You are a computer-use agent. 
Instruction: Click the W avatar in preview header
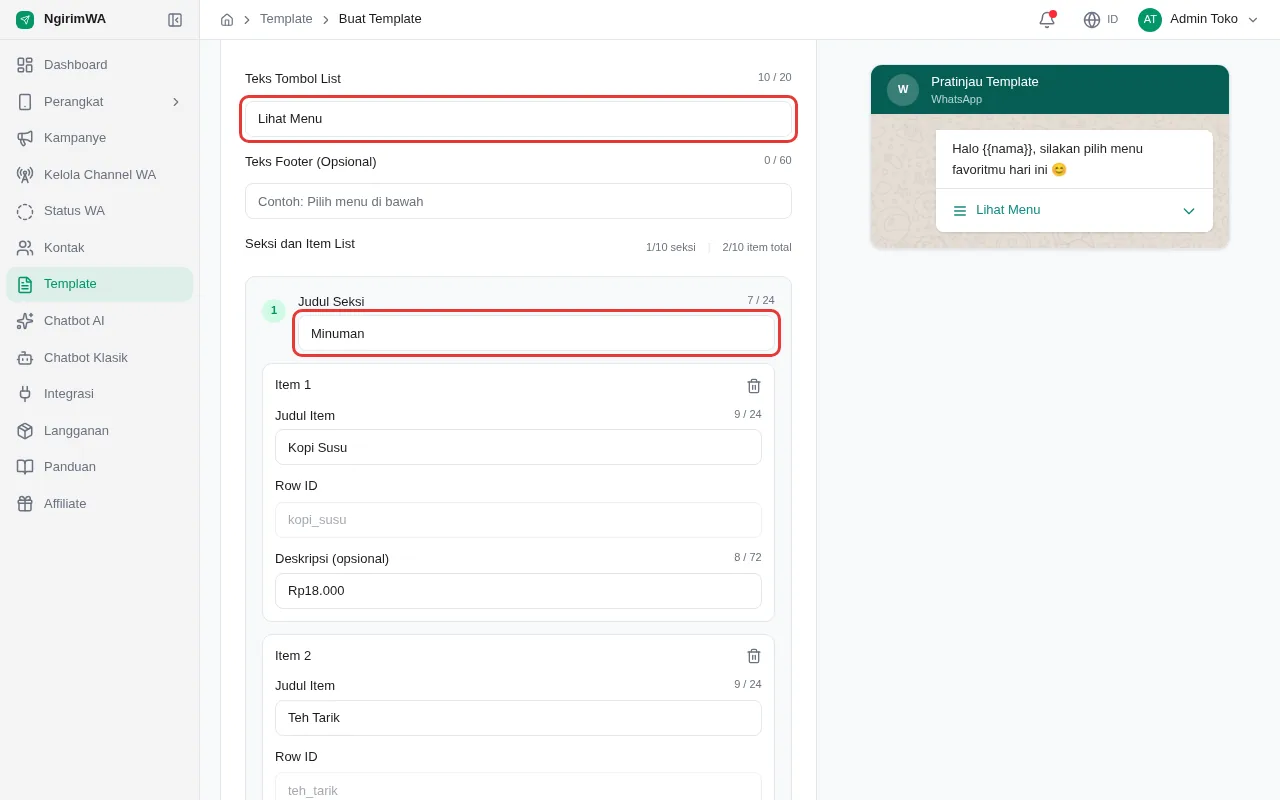click(903, 90)
